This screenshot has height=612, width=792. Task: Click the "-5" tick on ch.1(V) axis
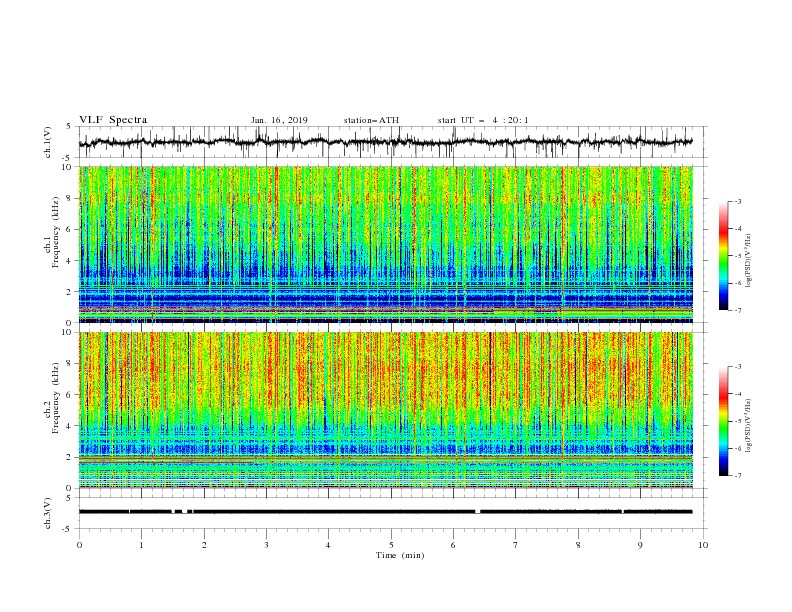click(68, 158)
